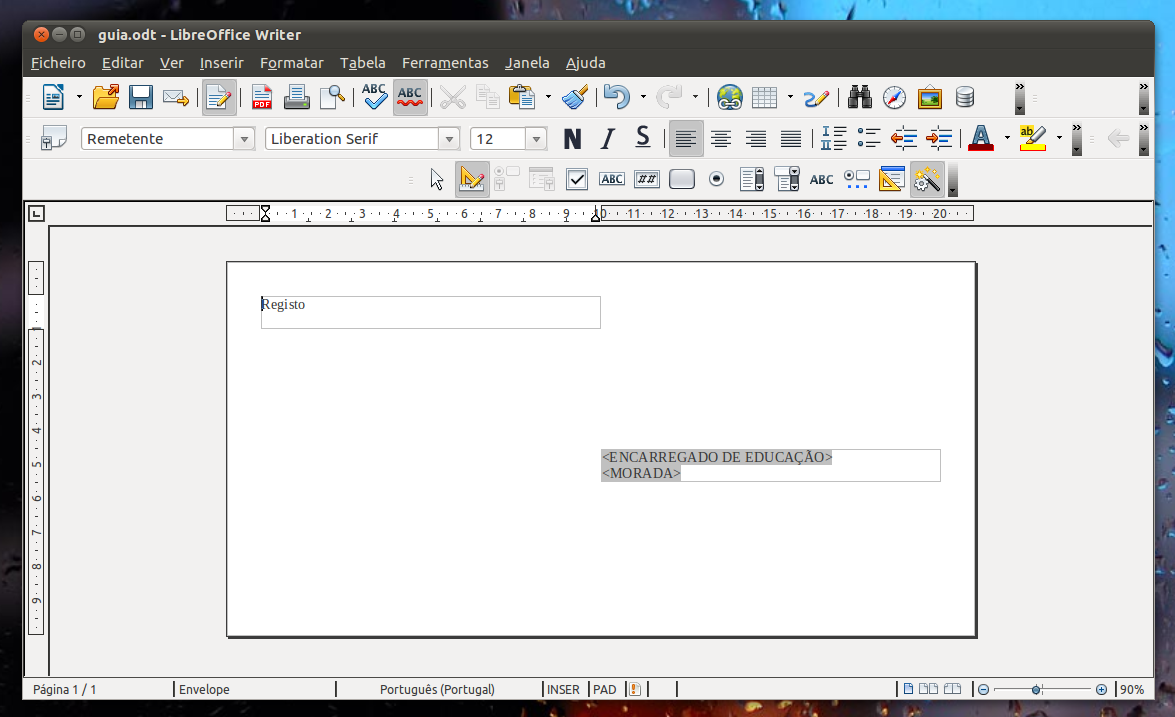Screen dimensions: 1175x717
Task: Apply centered paragraph alignment
Action: tap(721, 138)
